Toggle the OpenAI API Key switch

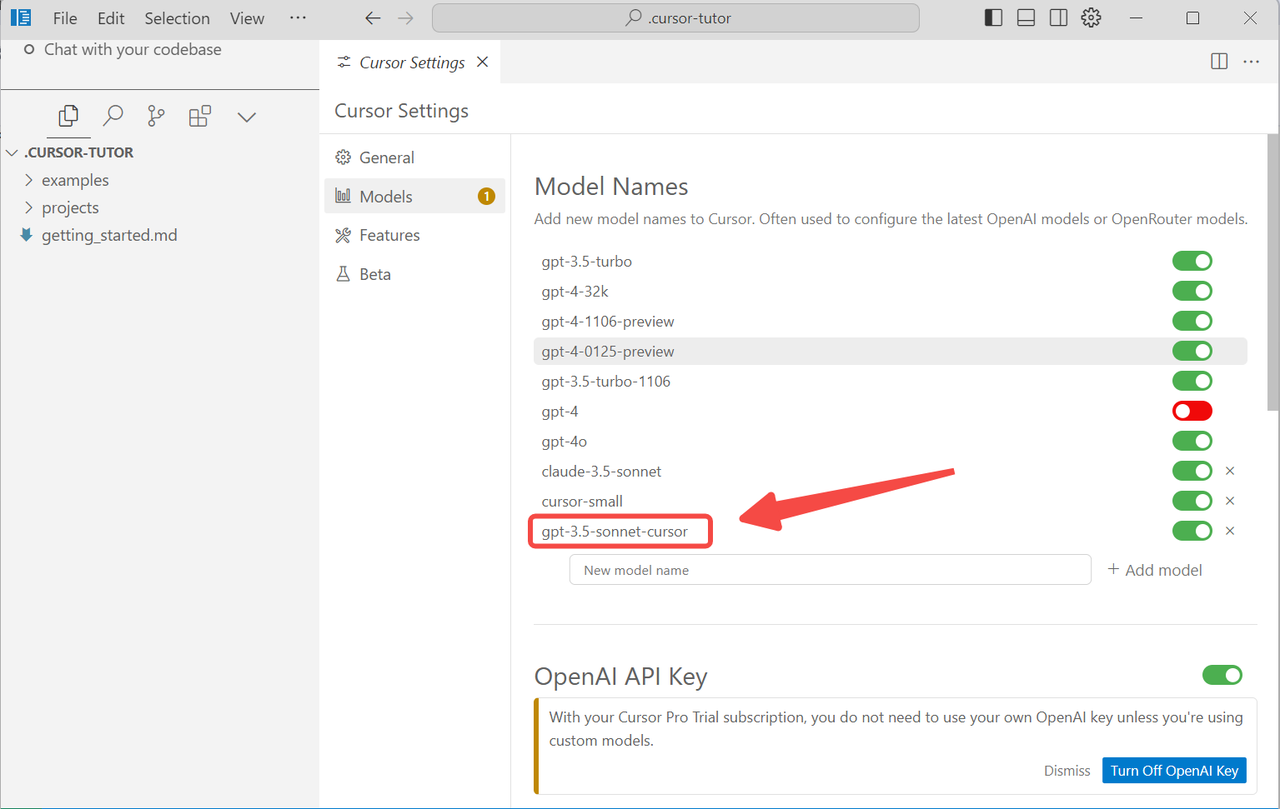(1222, 675)
